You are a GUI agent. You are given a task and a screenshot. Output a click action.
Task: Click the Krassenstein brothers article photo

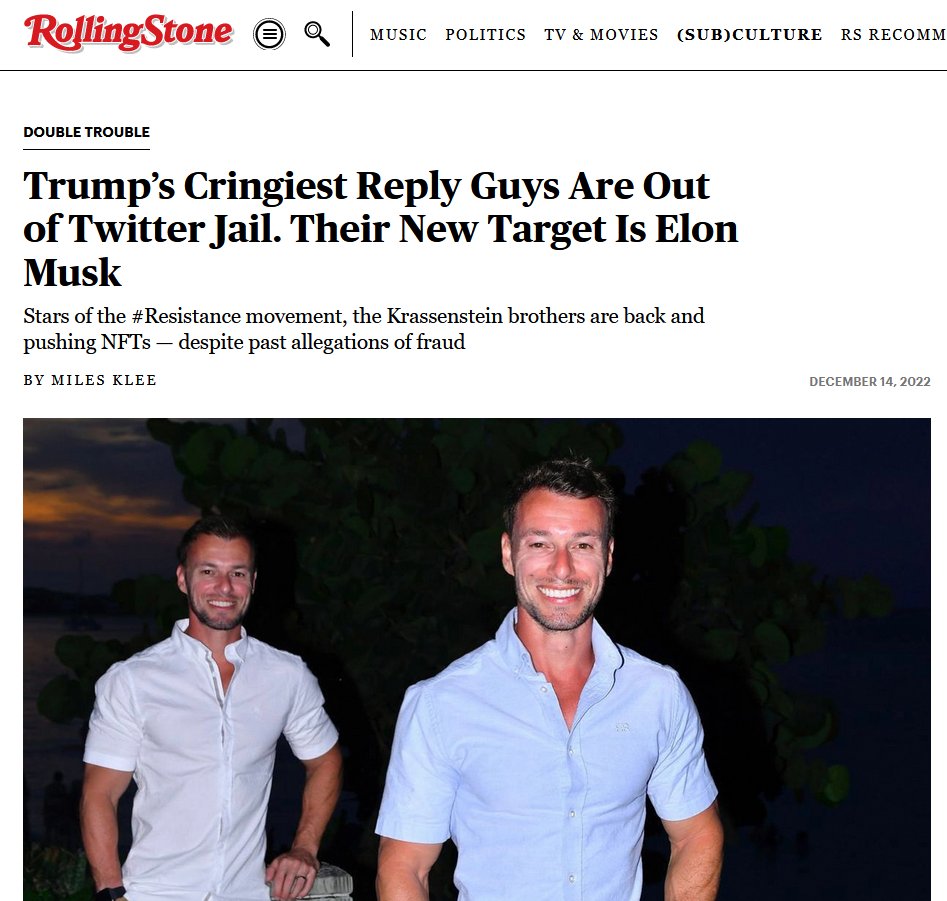click(x=477, y=659)
